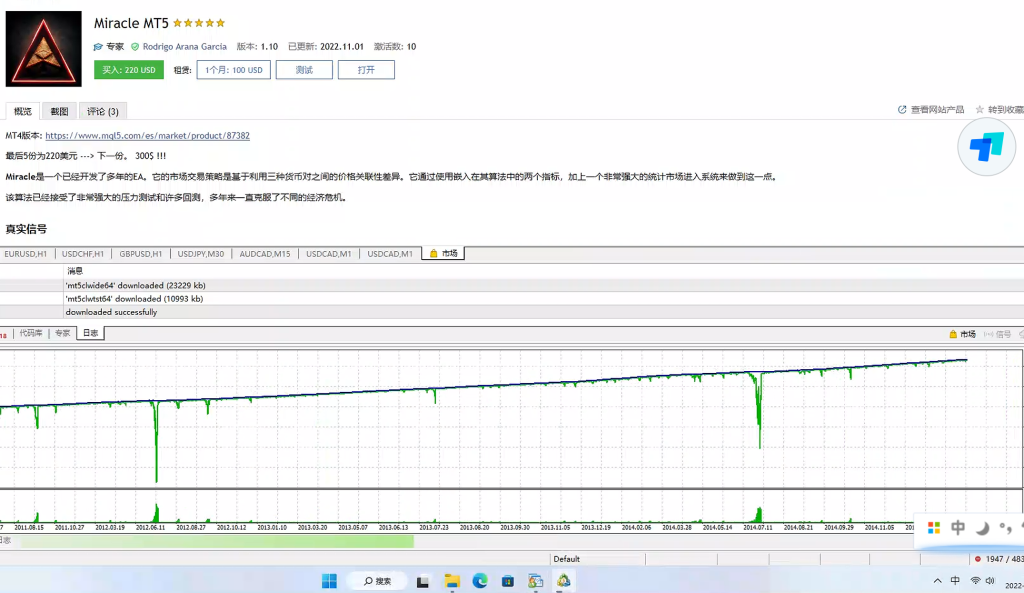
Task: Select the 'mt5clwtst64' downloaded (10993 kb) log row
Action: [512, 298]
